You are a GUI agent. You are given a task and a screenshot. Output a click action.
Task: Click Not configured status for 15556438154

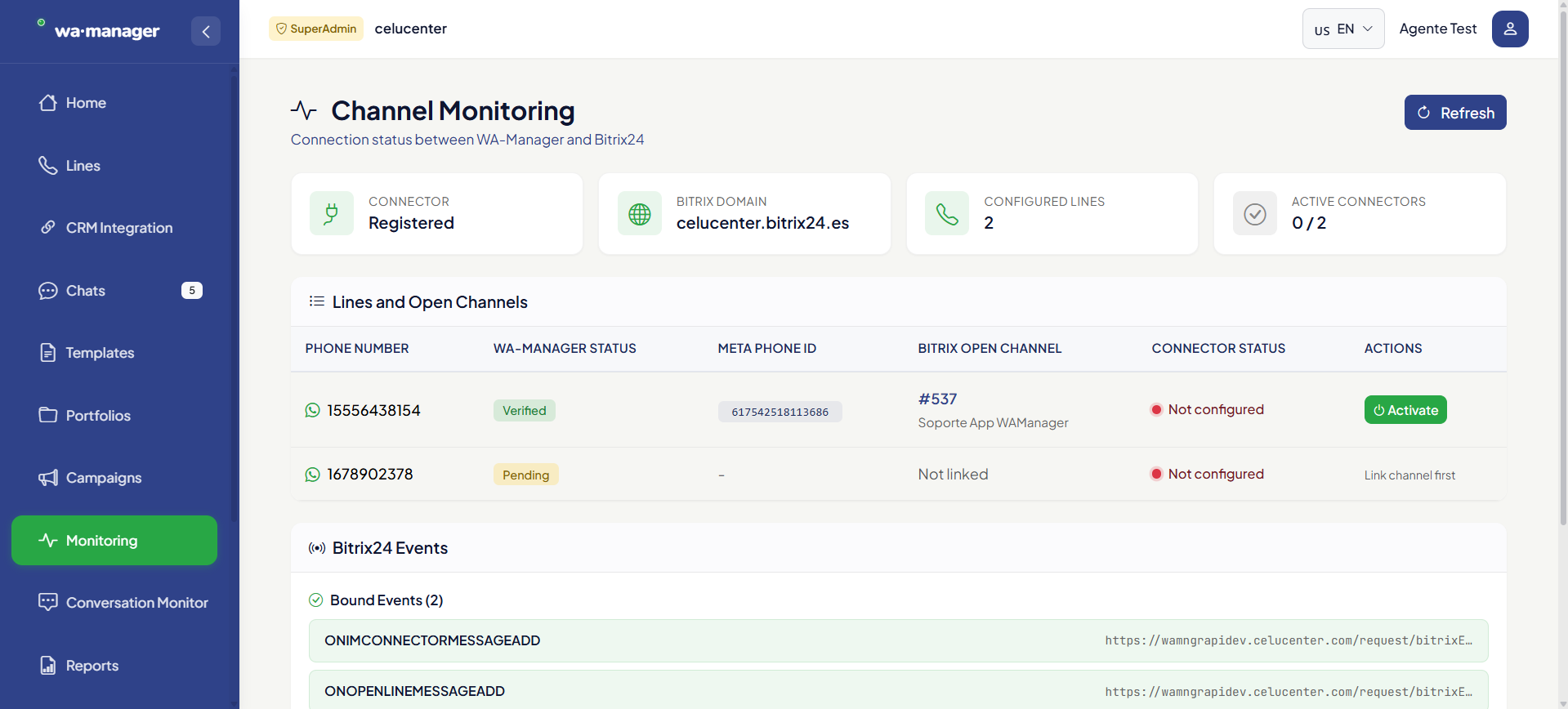pyautogui.click(x=1208, y=410)
